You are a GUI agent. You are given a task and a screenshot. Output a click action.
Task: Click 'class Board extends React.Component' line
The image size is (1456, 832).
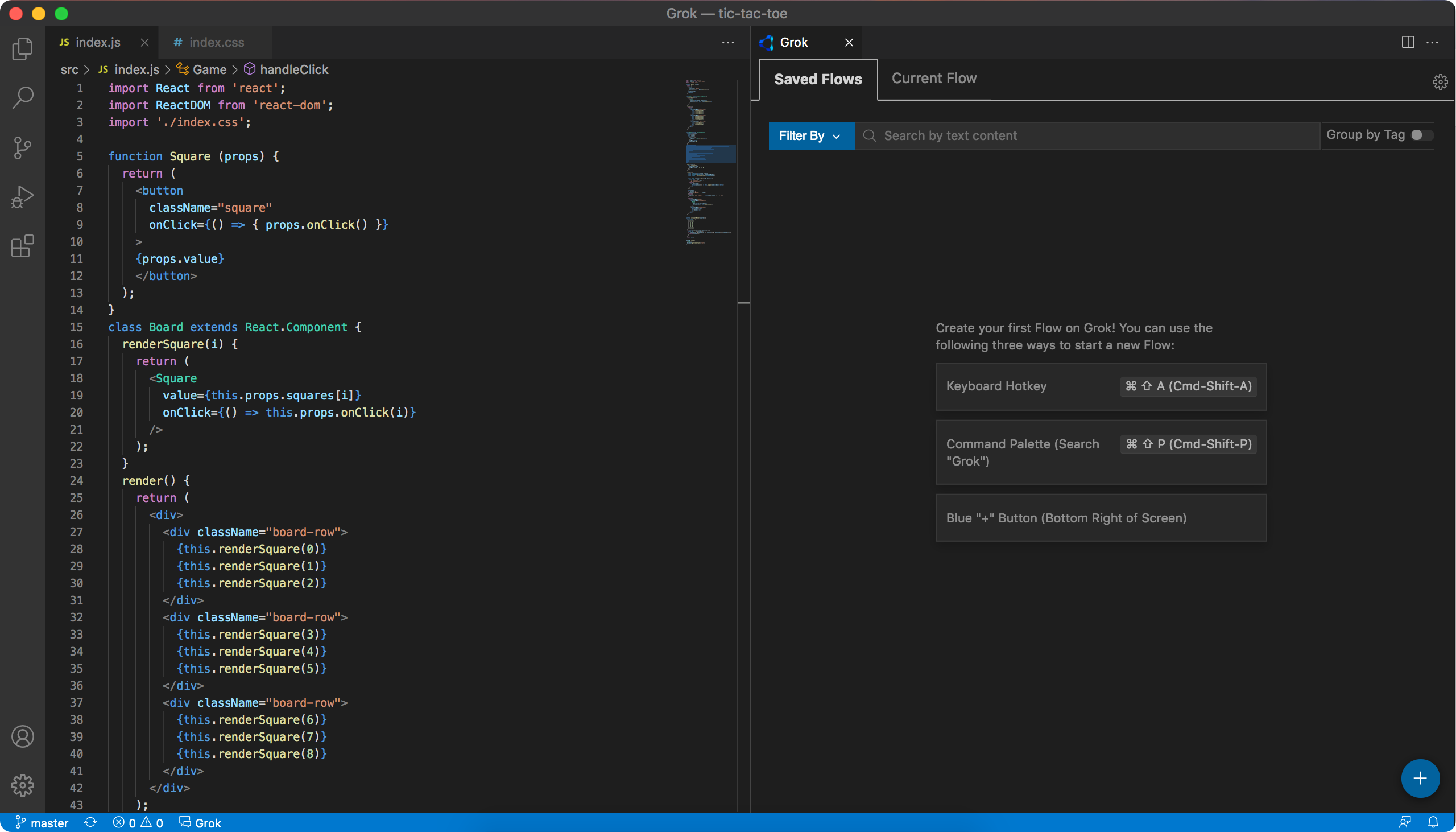click(x=235, y=327)
